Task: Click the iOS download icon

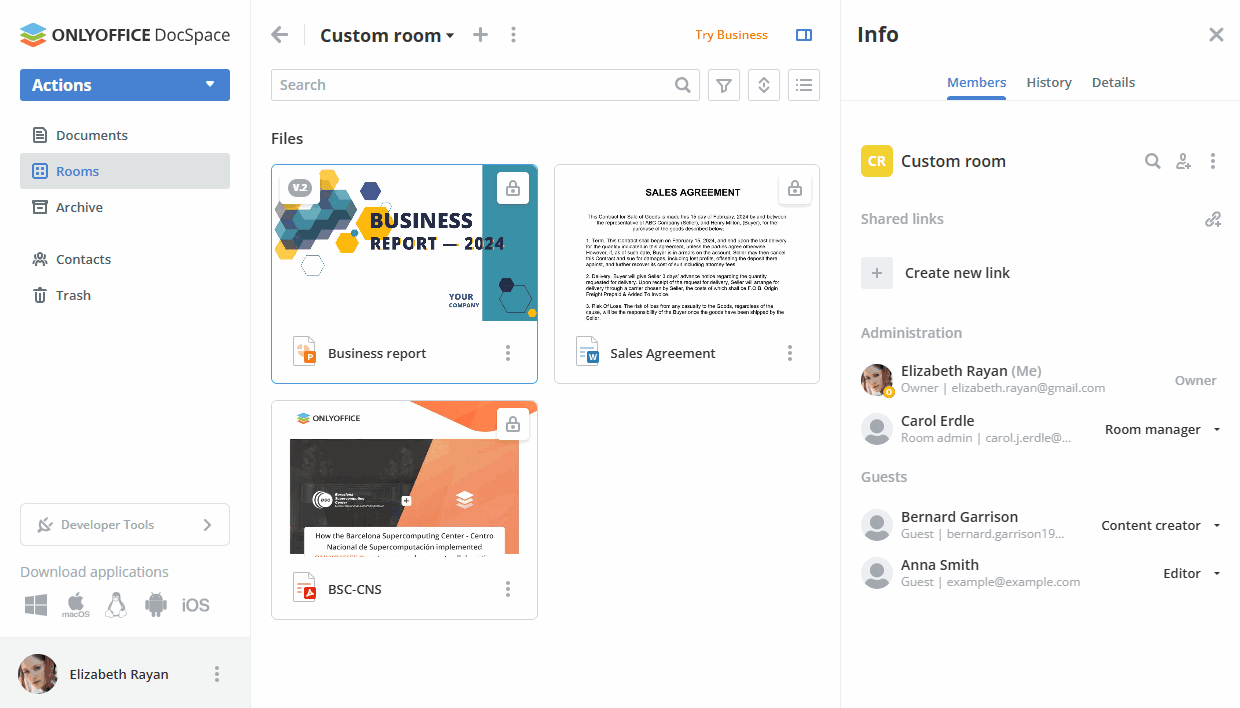Action: pos(196,605)
